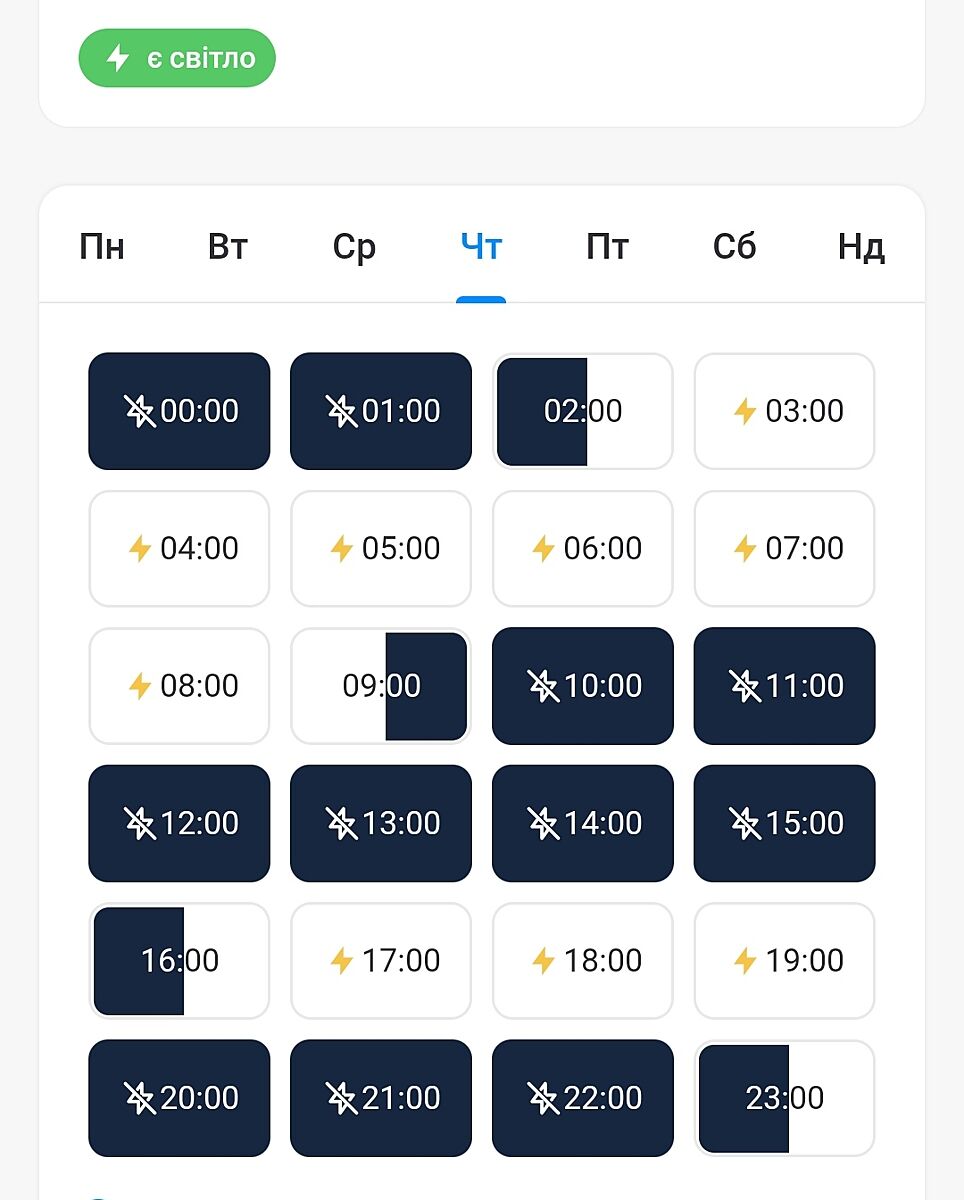Click the crossed lightning icon at 15:00
Screen dimensions: 964x1200
tap(745, 823)
